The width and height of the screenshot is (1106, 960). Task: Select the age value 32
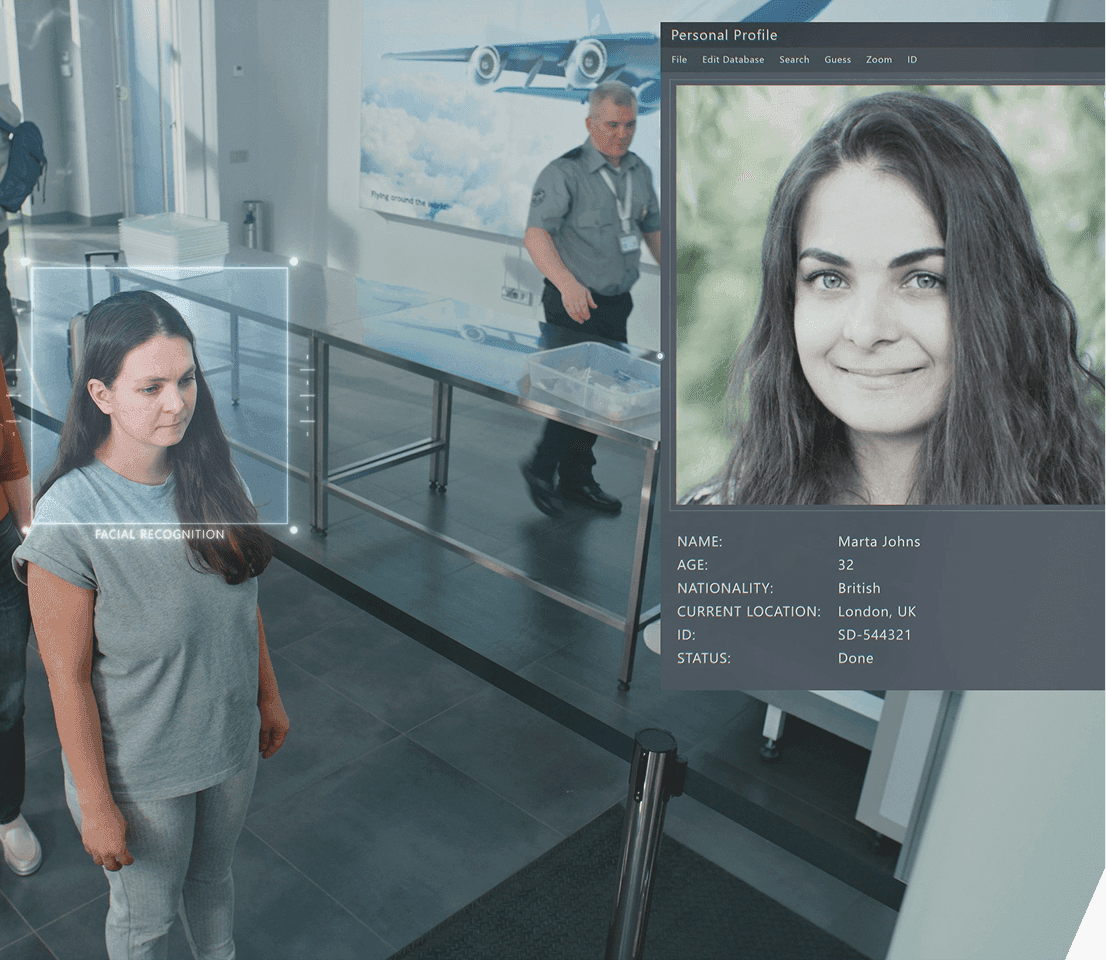tap(846, 565)
